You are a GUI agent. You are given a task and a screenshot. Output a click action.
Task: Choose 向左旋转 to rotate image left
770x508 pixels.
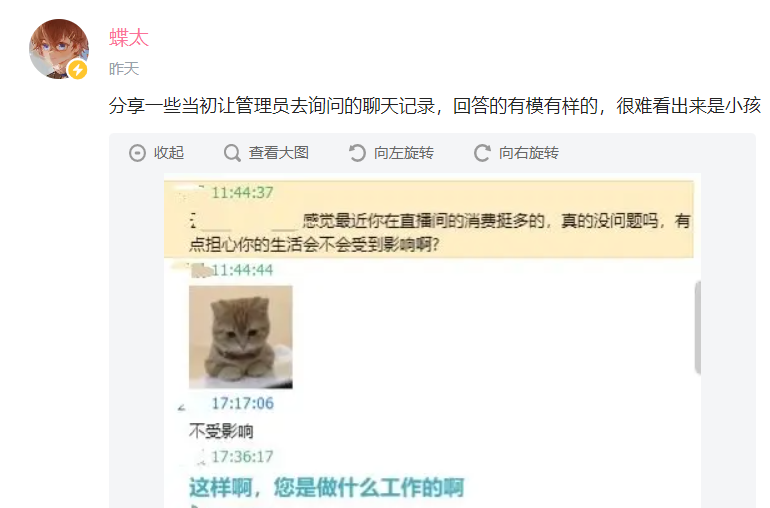[x=404, y=153]
